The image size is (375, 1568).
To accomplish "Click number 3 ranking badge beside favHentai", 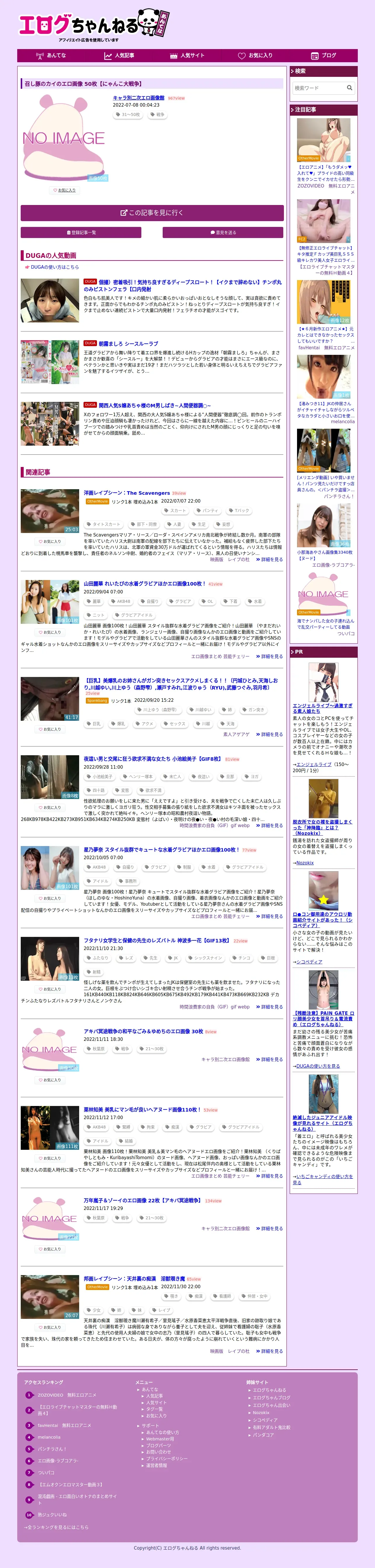I will [x=29, y=1425].
